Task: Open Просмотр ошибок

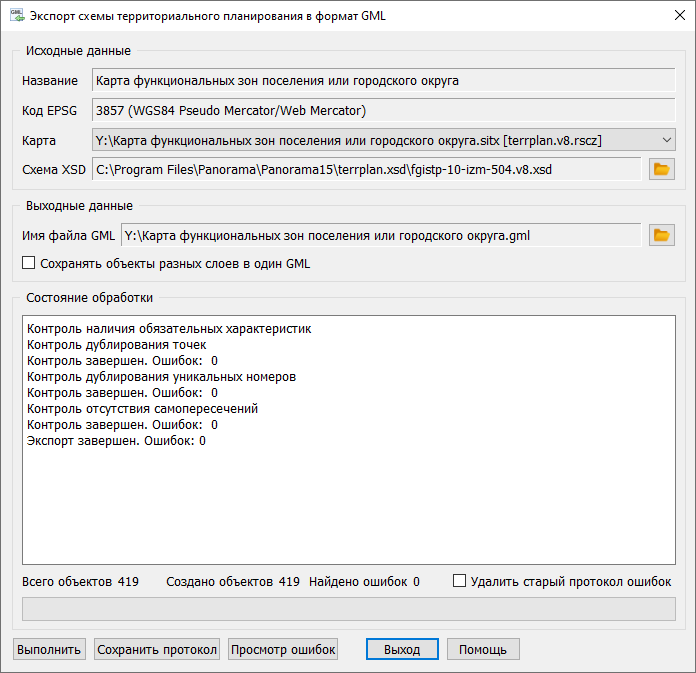Action: coord(283,649)
